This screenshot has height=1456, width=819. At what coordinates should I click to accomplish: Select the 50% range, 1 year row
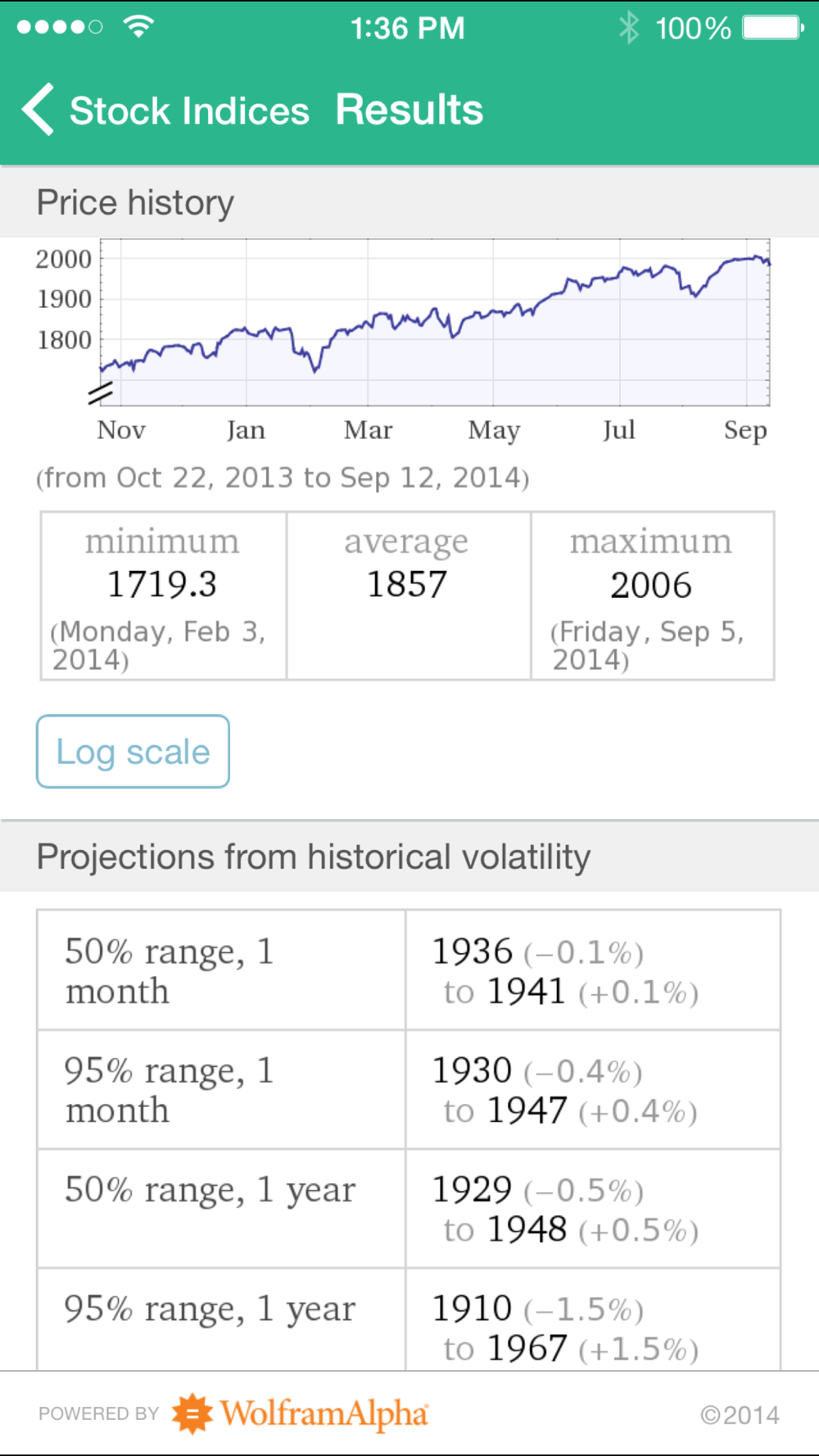(409, 1209)
